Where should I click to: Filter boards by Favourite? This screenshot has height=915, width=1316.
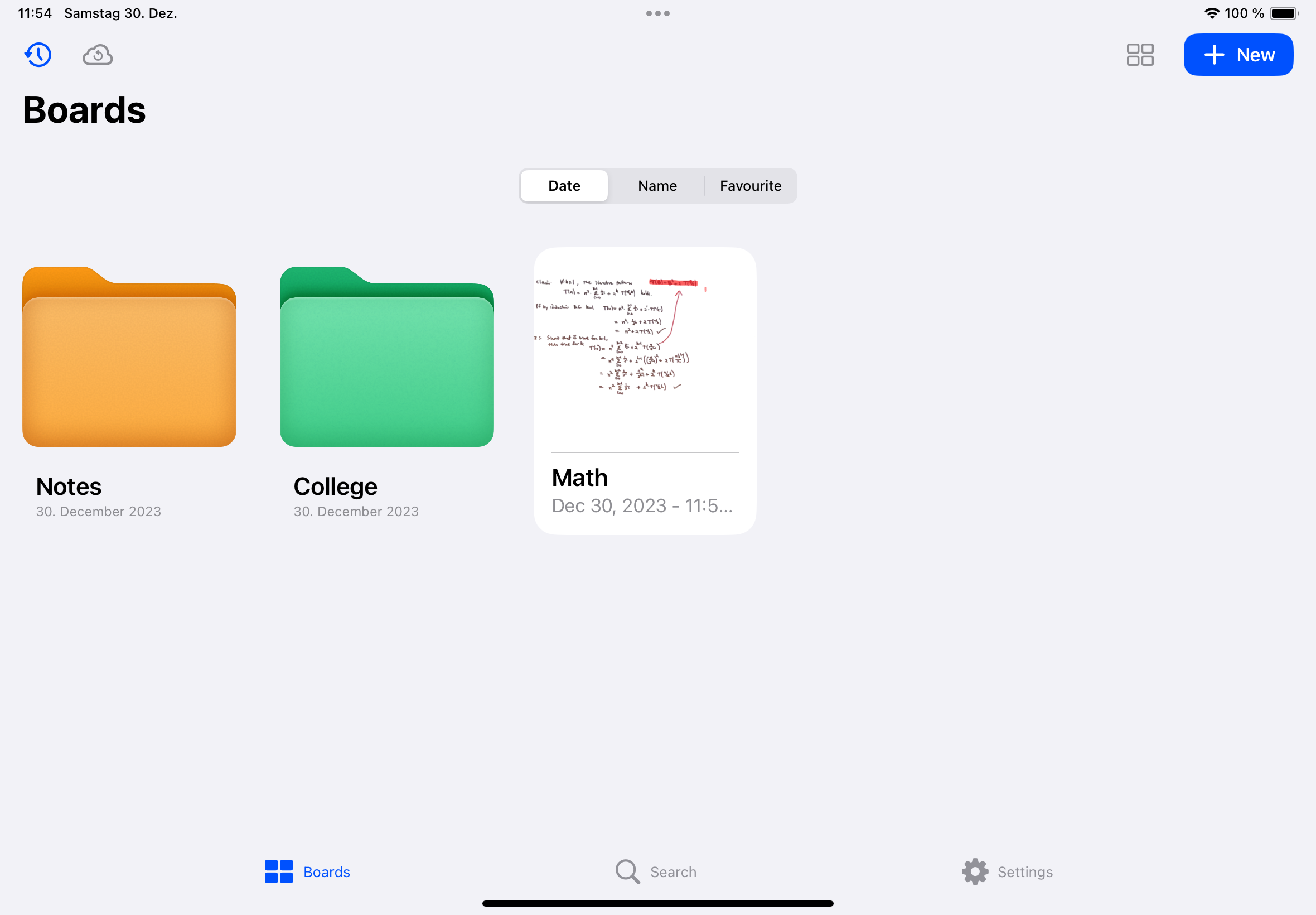tap(750, 186)
